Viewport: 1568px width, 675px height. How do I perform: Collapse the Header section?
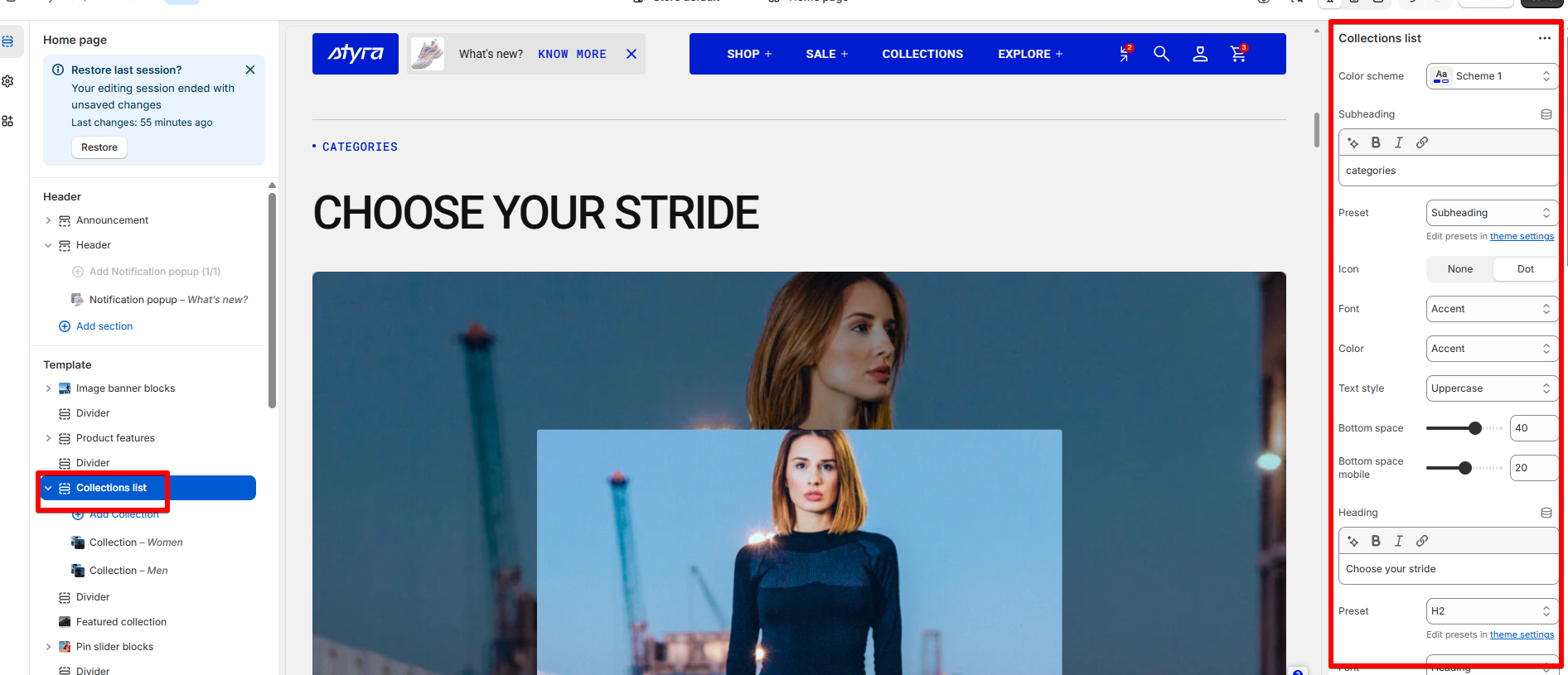tap(48, 245)
